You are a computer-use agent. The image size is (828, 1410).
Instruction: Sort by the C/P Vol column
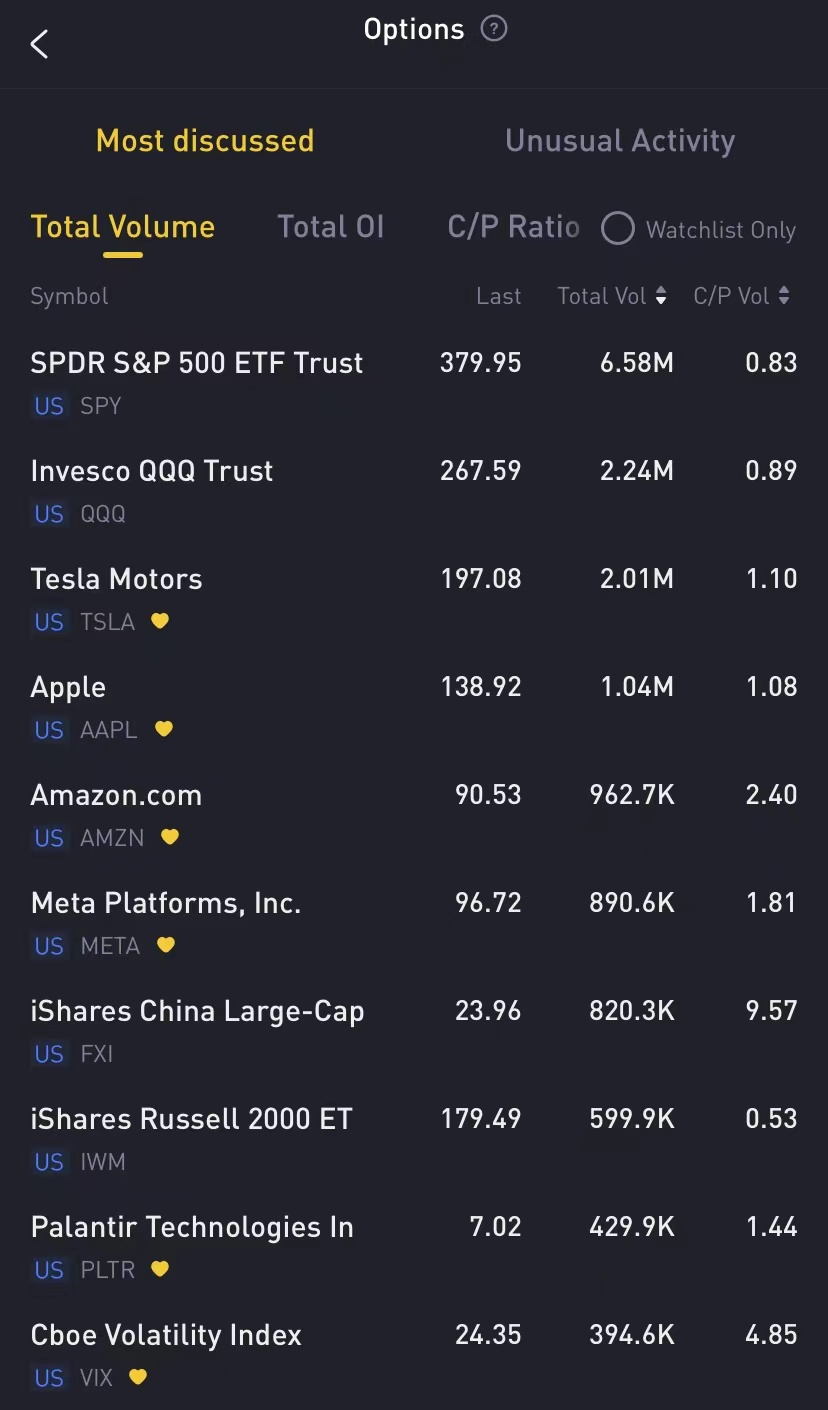coord(741,296)
